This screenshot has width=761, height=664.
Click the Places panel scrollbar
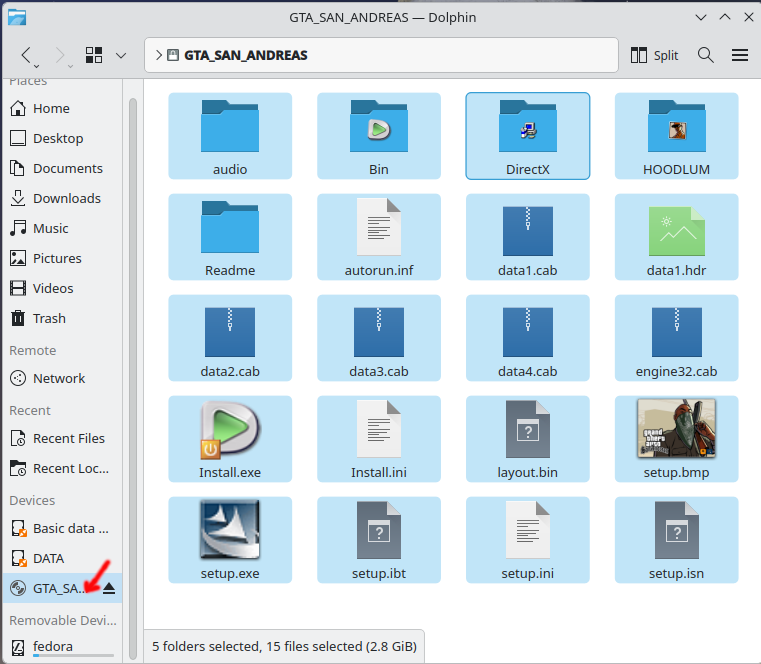(132, 379)
